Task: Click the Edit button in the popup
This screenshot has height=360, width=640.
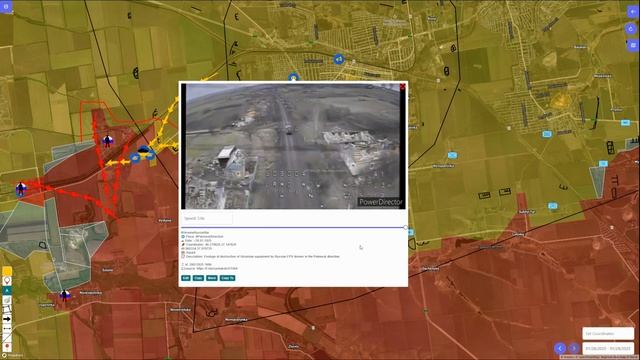Action: click(186, 278)
